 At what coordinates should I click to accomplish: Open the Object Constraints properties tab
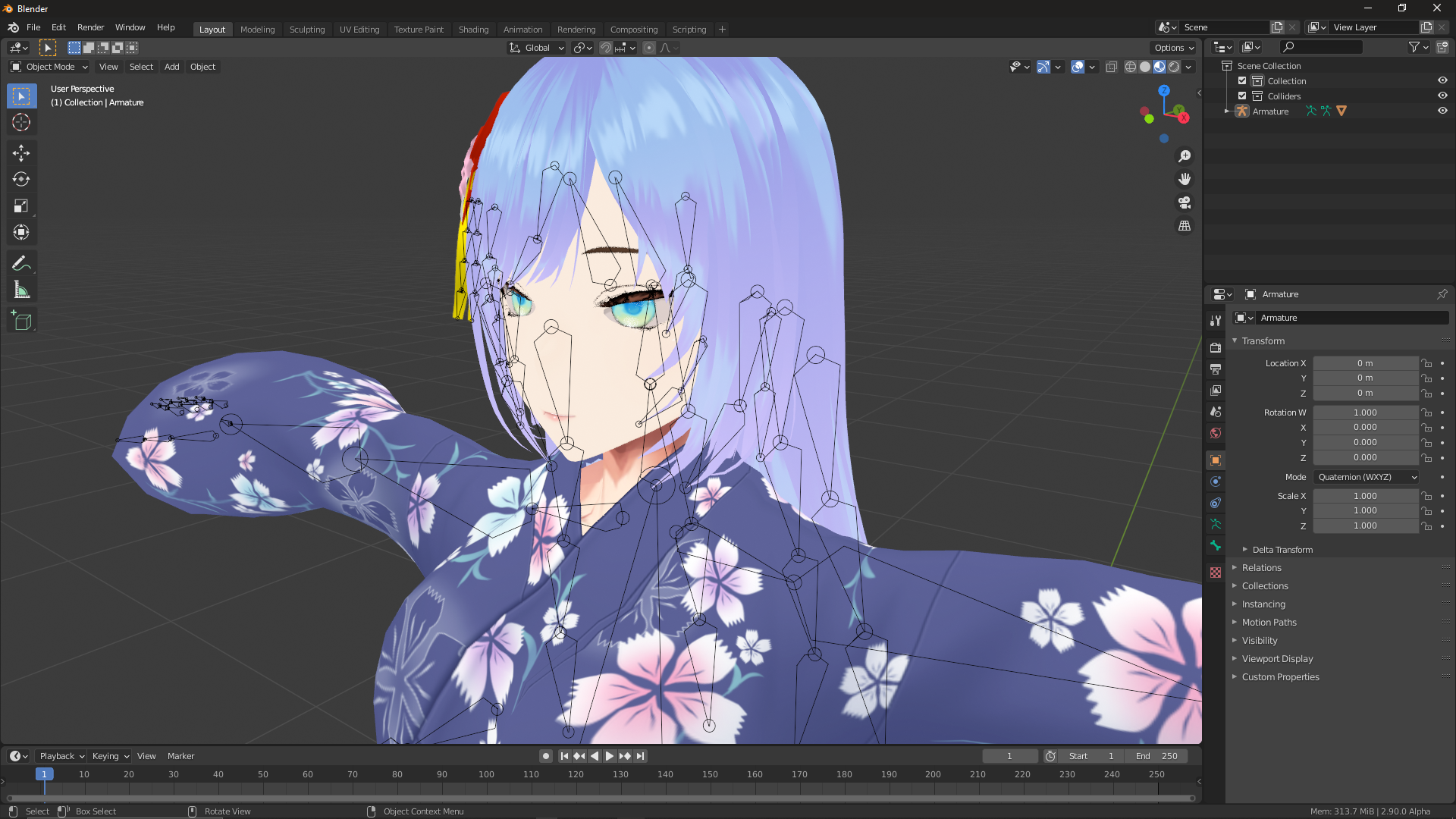coord(1216,503)
